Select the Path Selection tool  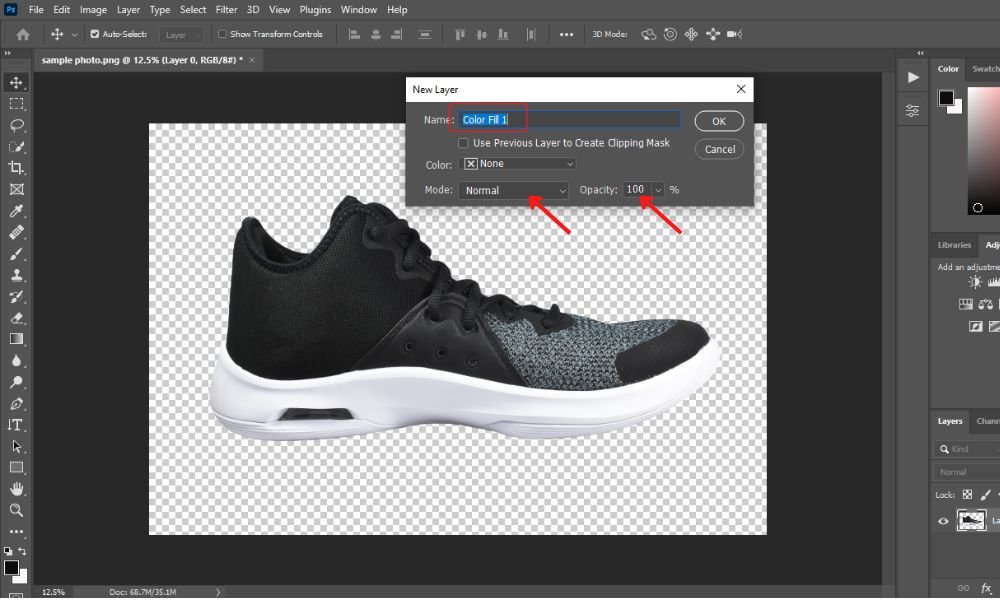pyautogui.click(x=16, y=446)
